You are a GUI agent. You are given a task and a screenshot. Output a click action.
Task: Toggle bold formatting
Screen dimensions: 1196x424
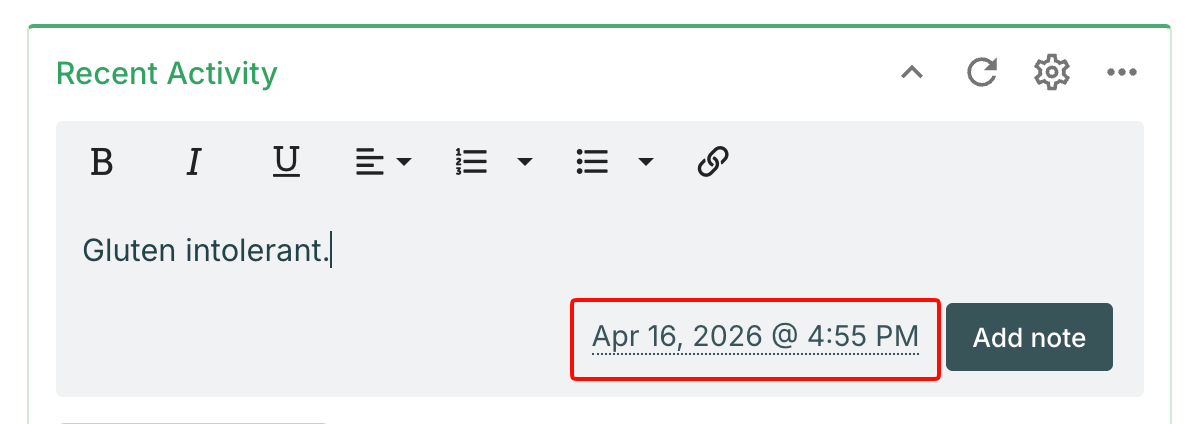tap(101, 161)
